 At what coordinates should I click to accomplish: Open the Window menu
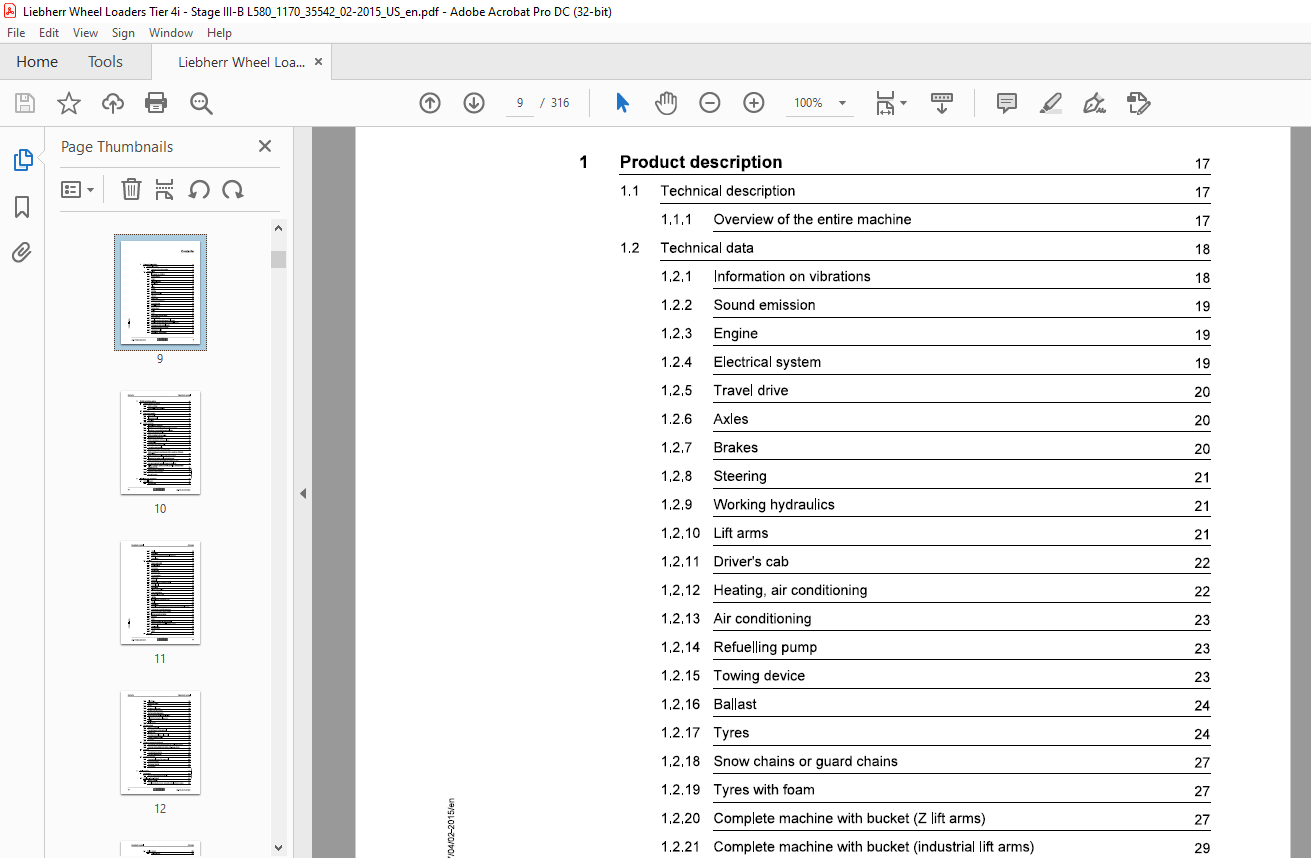click(171, 33)
